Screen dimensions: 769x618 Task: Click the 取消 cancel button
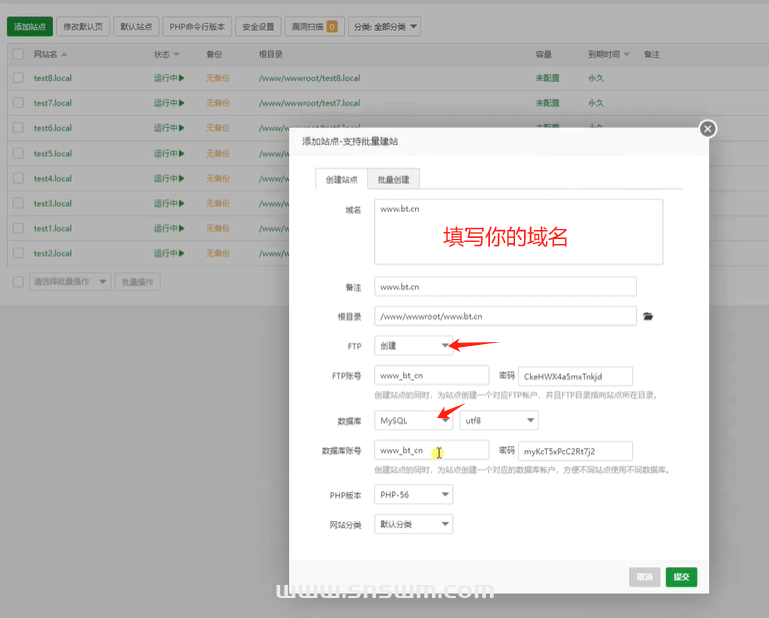(644, 577)
